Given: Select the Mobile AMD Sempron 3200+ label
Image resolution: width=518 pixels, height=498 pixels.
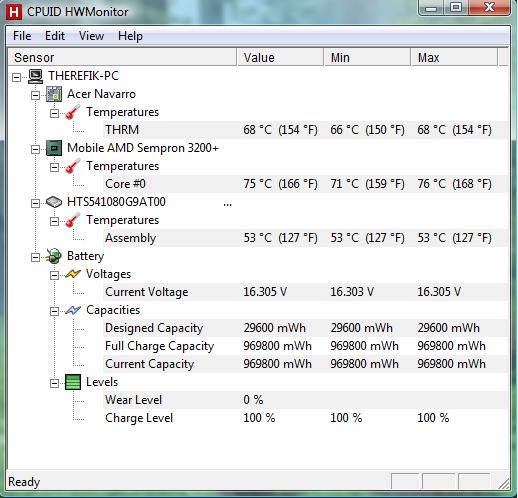Looking at the screenshot, I should pos(143,148).
